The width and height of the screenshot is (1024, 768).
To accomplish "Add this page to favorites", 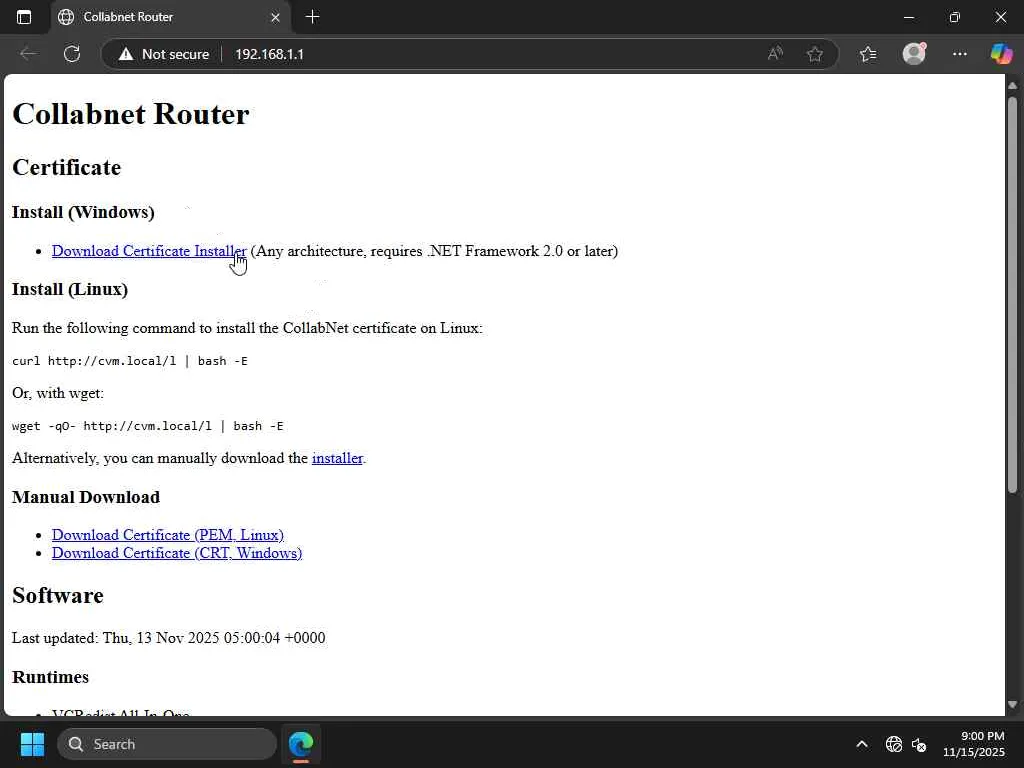I will (x=814, y=54).
